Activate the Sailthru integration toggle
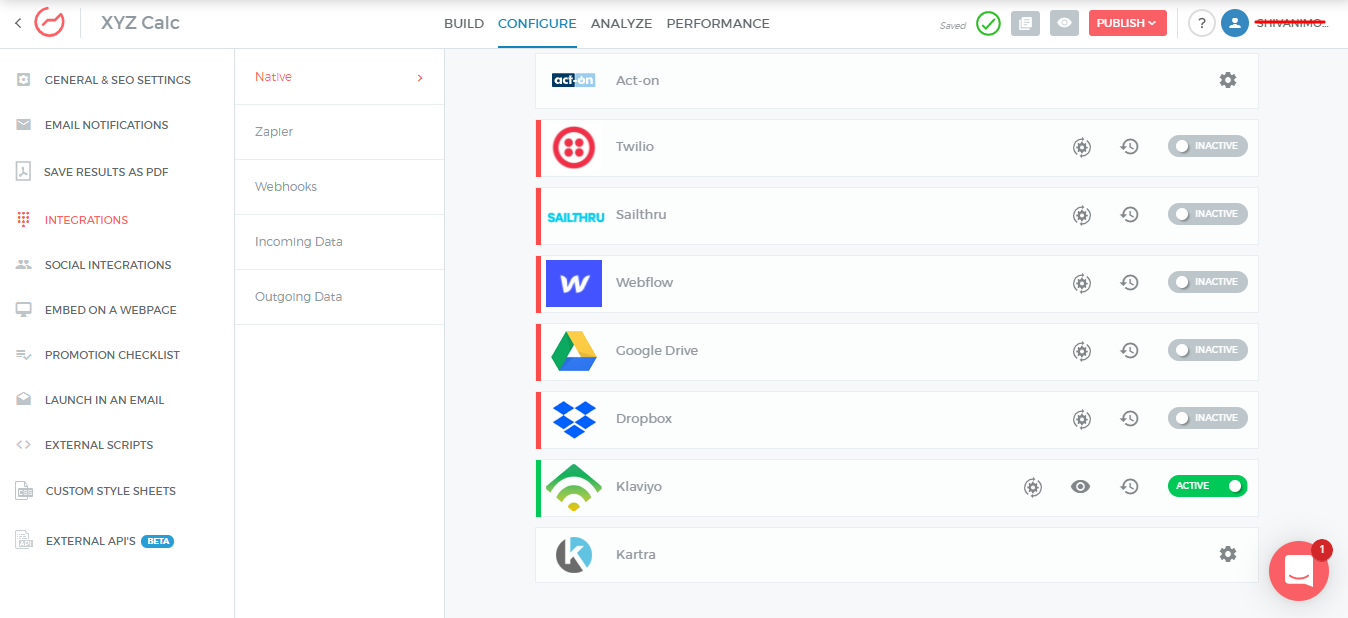1348x618 pixels. click(1207, 214)
